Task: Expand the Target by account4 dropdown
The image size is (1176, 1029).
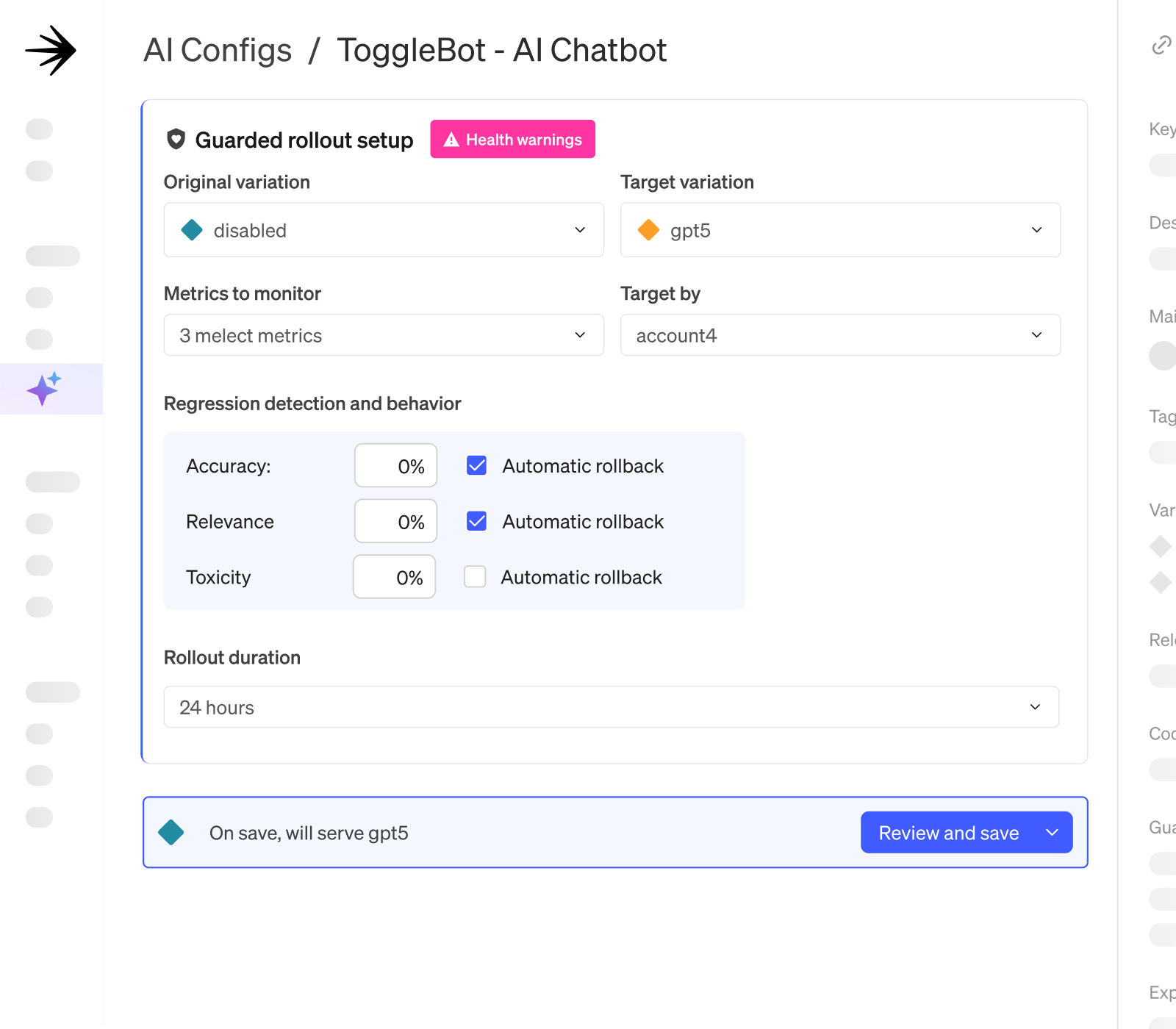Action: pyautogui.click(x=839, y=335)
